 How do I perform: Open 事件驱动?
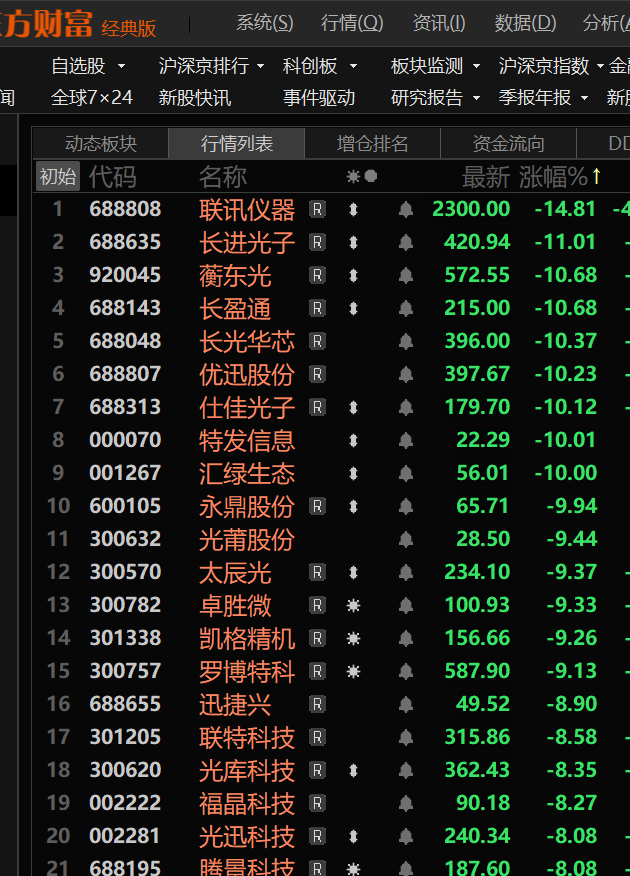pos(318,98)
